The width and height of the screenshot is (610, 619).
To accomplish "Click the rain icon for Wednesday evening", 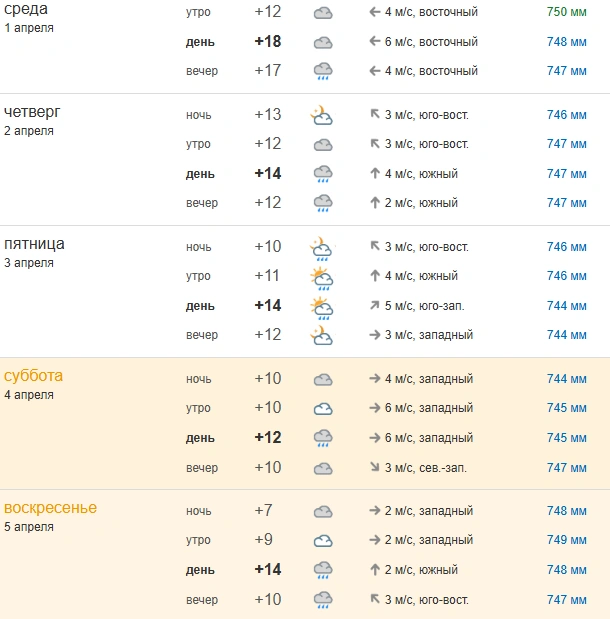I will coord(323,71).
